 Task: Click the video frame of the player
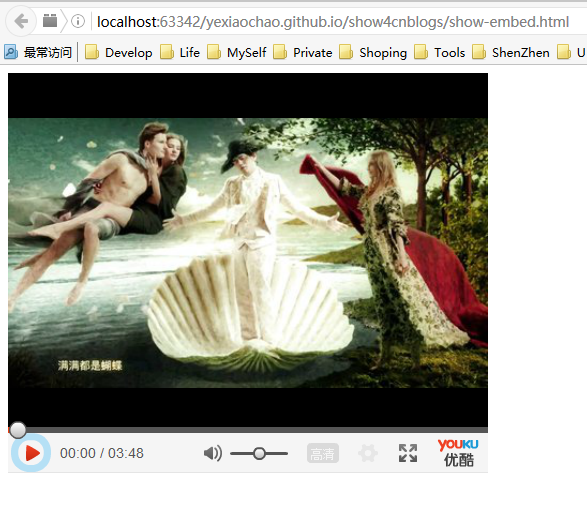(x=248, y=250)
